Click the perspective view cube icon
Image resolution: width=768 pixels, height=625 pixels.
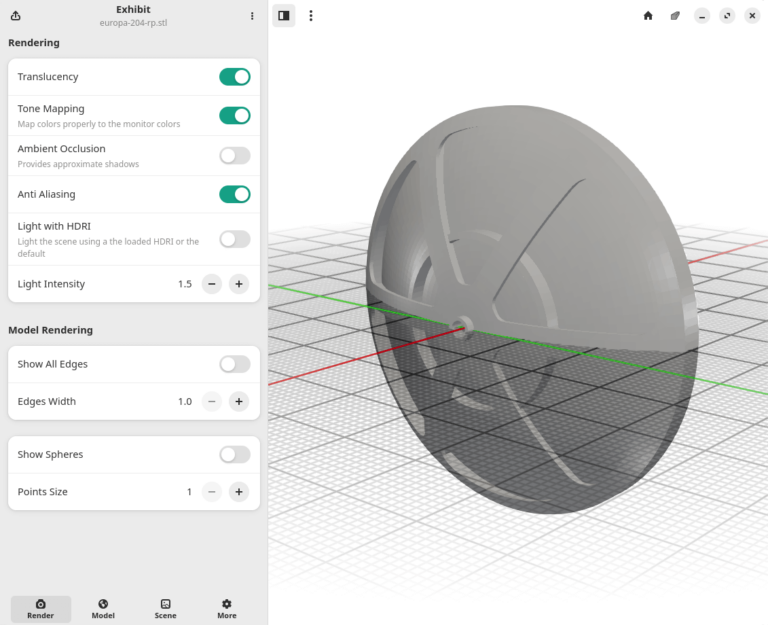point(675,16)
